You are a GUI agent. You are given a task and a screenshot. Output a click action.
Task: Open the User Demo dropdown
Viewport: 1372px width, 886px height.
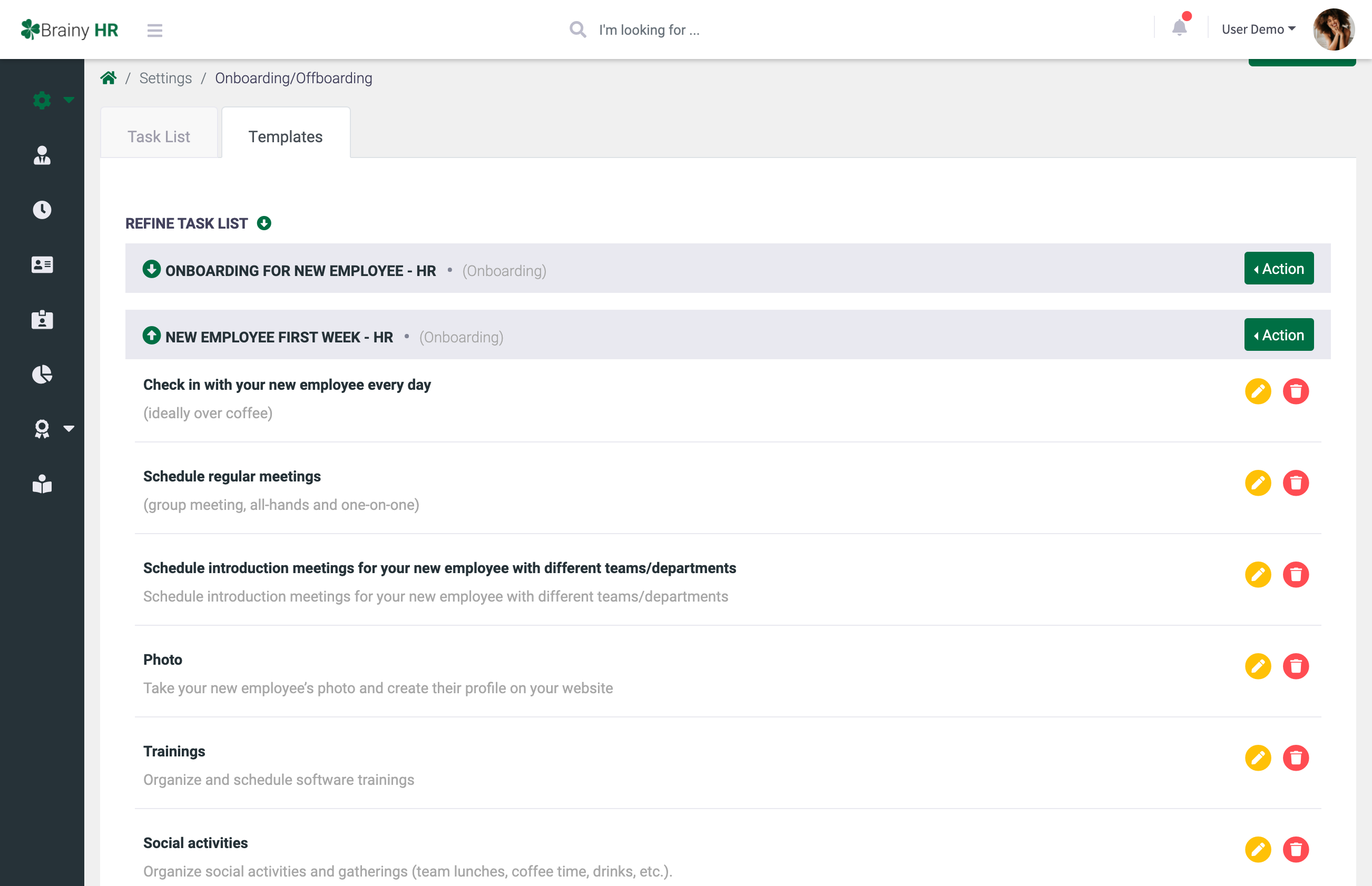1258,29
